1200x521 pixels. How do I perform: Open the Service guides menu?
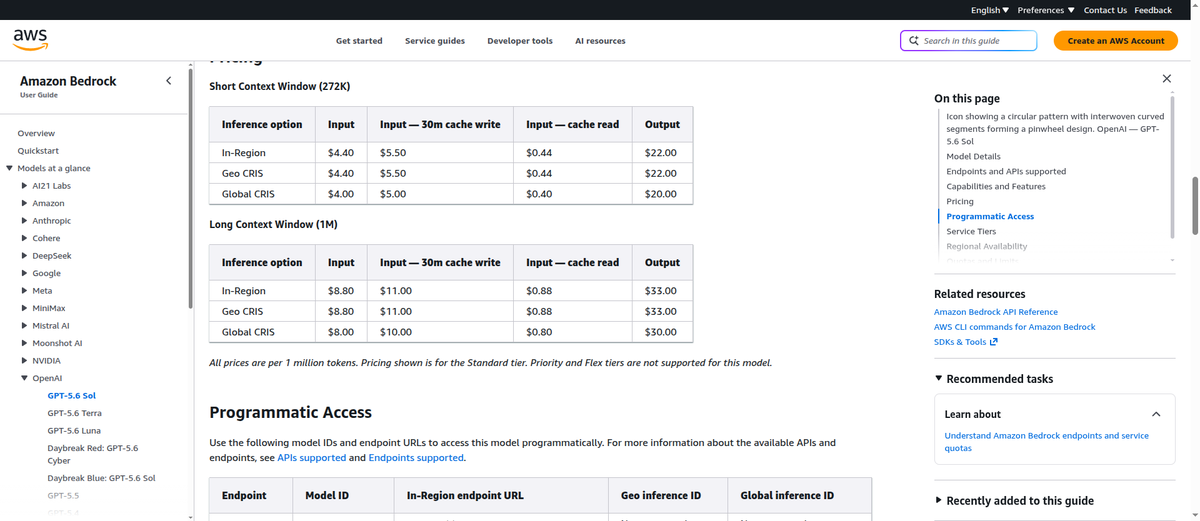point(434,41)
